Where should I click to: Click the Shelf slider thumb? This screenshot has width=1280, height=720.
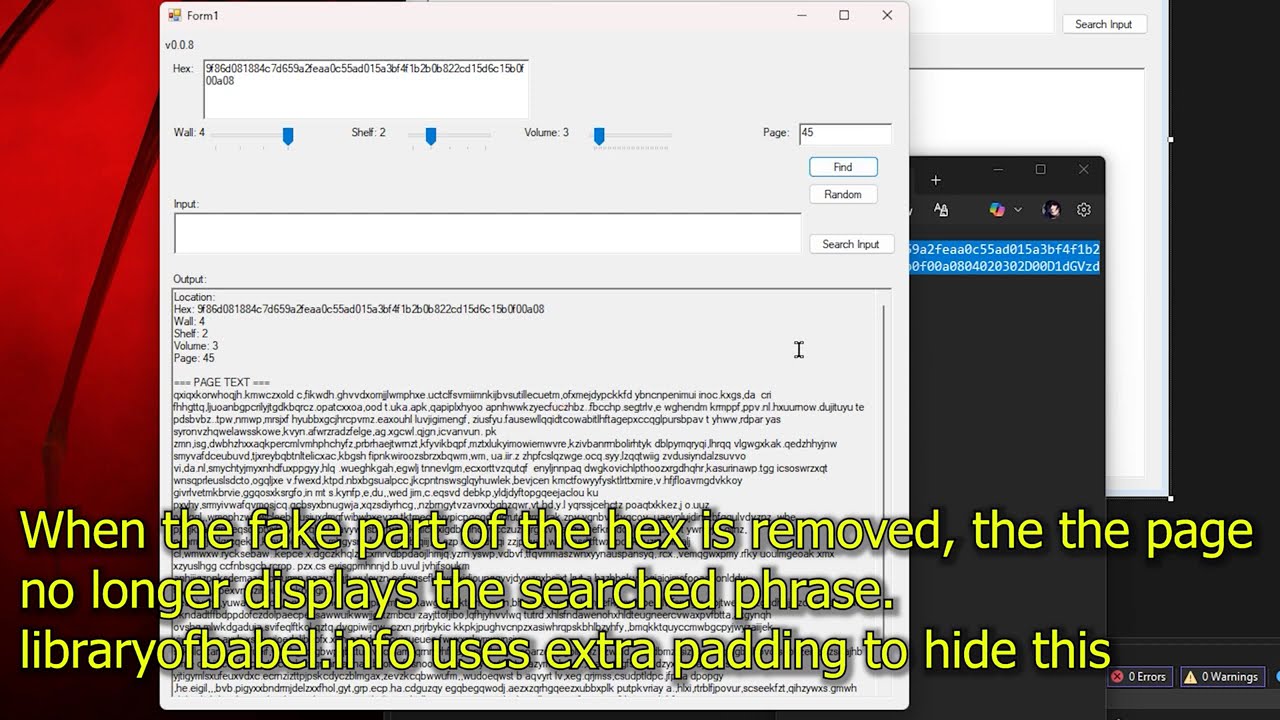[x=431, y=136]
